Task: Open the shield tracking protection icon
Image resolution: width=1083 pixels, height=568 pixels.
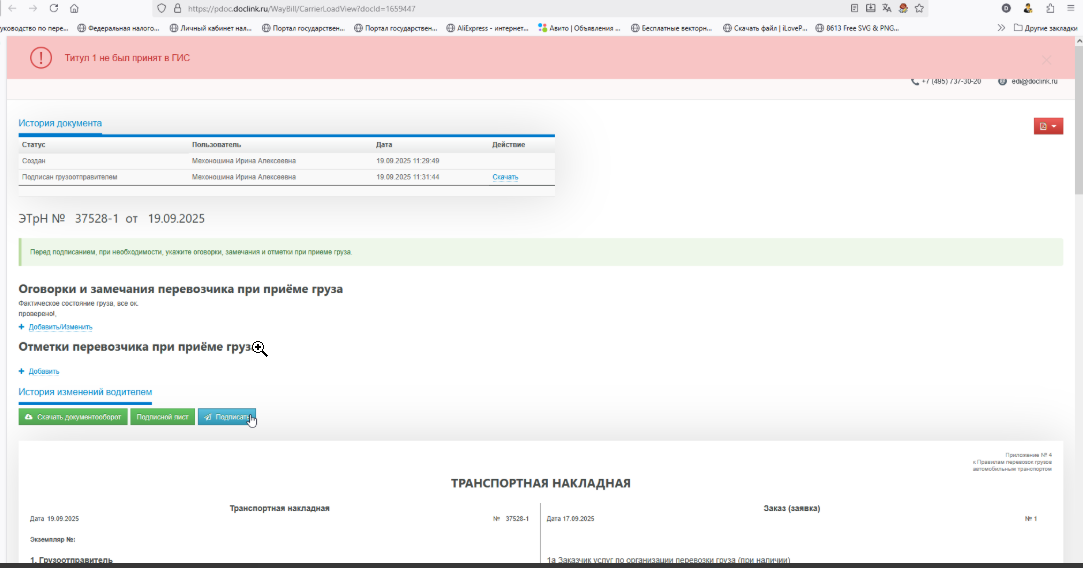Action: 162,8
